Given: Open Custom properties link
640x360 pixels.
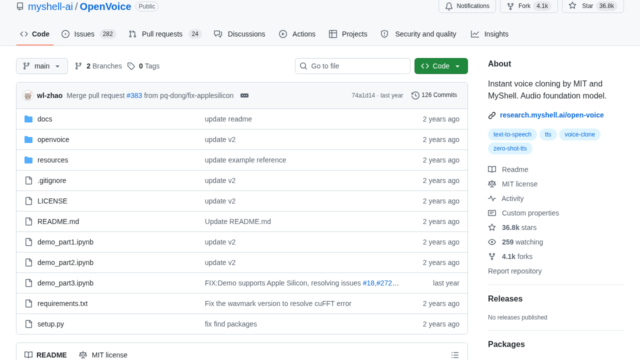Looking at the screenshot, I should tap(524, 213).
